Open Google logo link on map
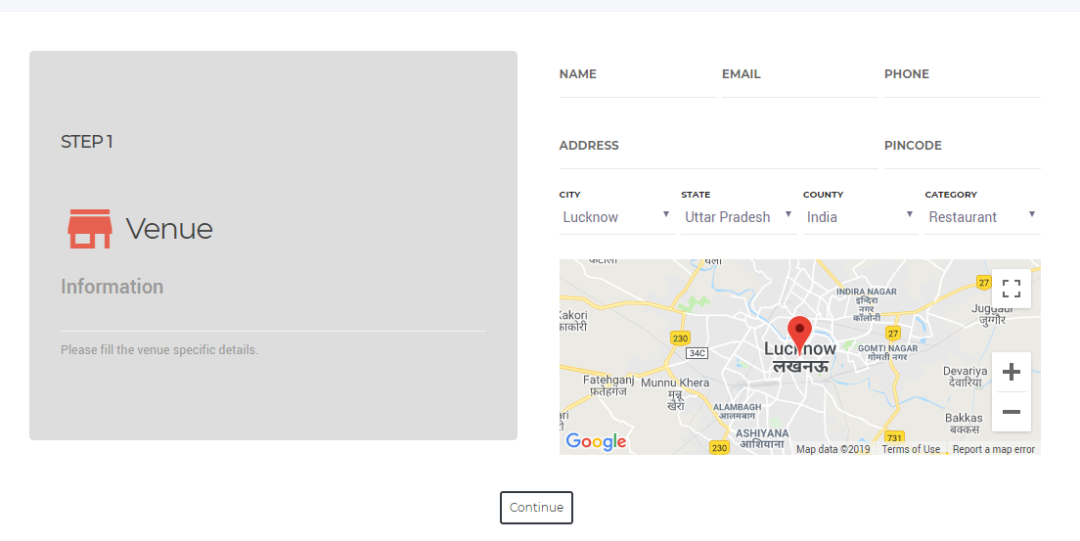The width and height of the screenshot is (1080, 541). click(596, 442)
